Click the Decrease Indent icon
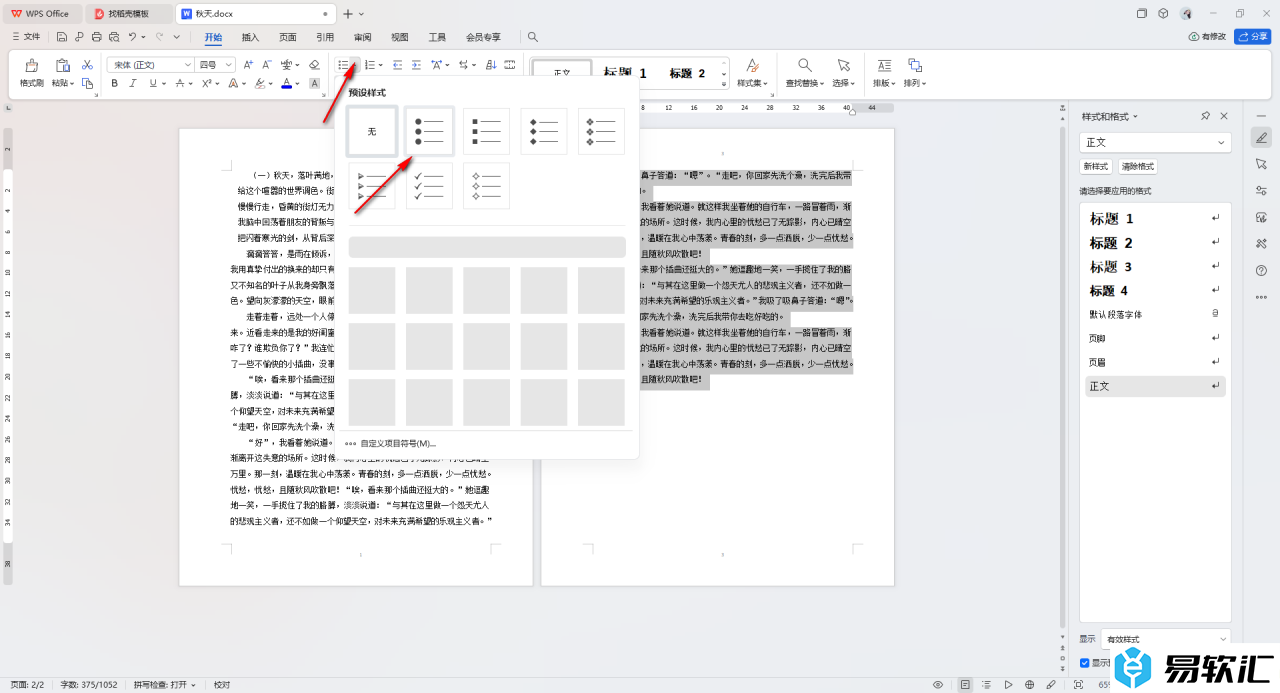This screenshot has width=1280, height=693. point(397,64)
